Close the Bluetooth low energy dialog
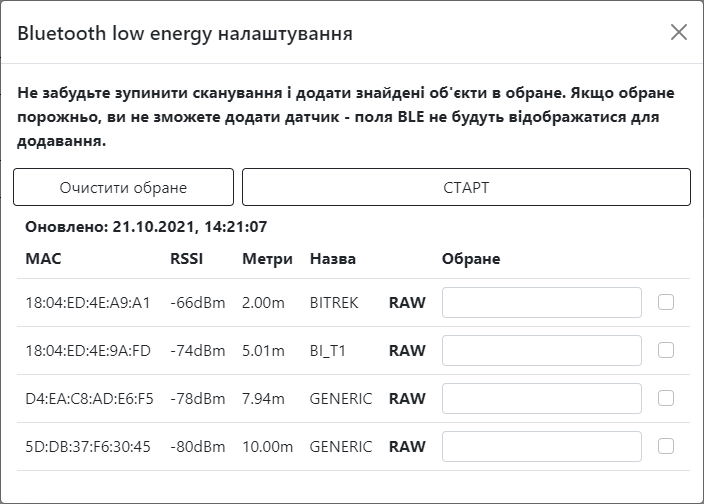 coord(678,32)
